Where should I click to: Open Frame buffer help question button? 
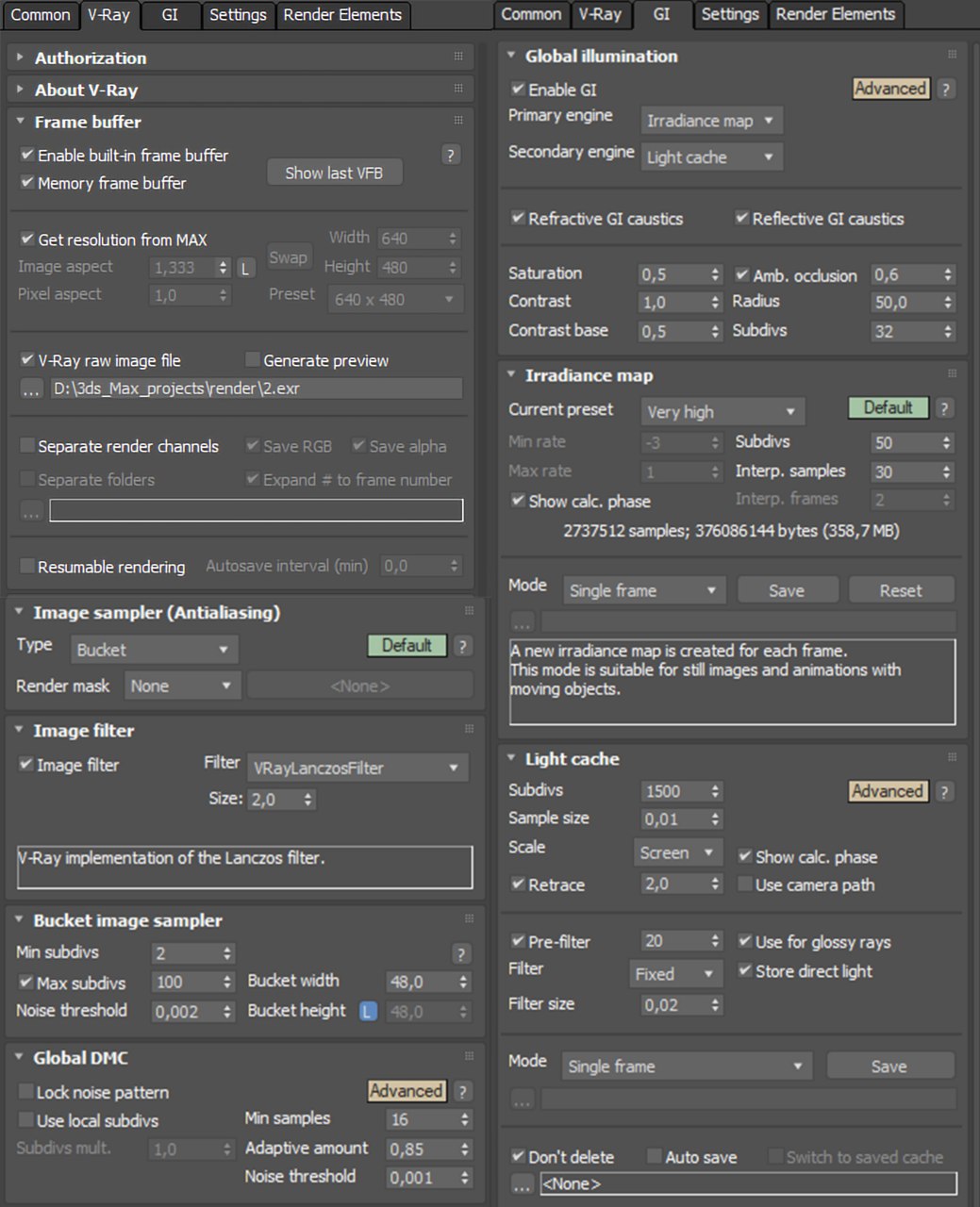[451, 155]
